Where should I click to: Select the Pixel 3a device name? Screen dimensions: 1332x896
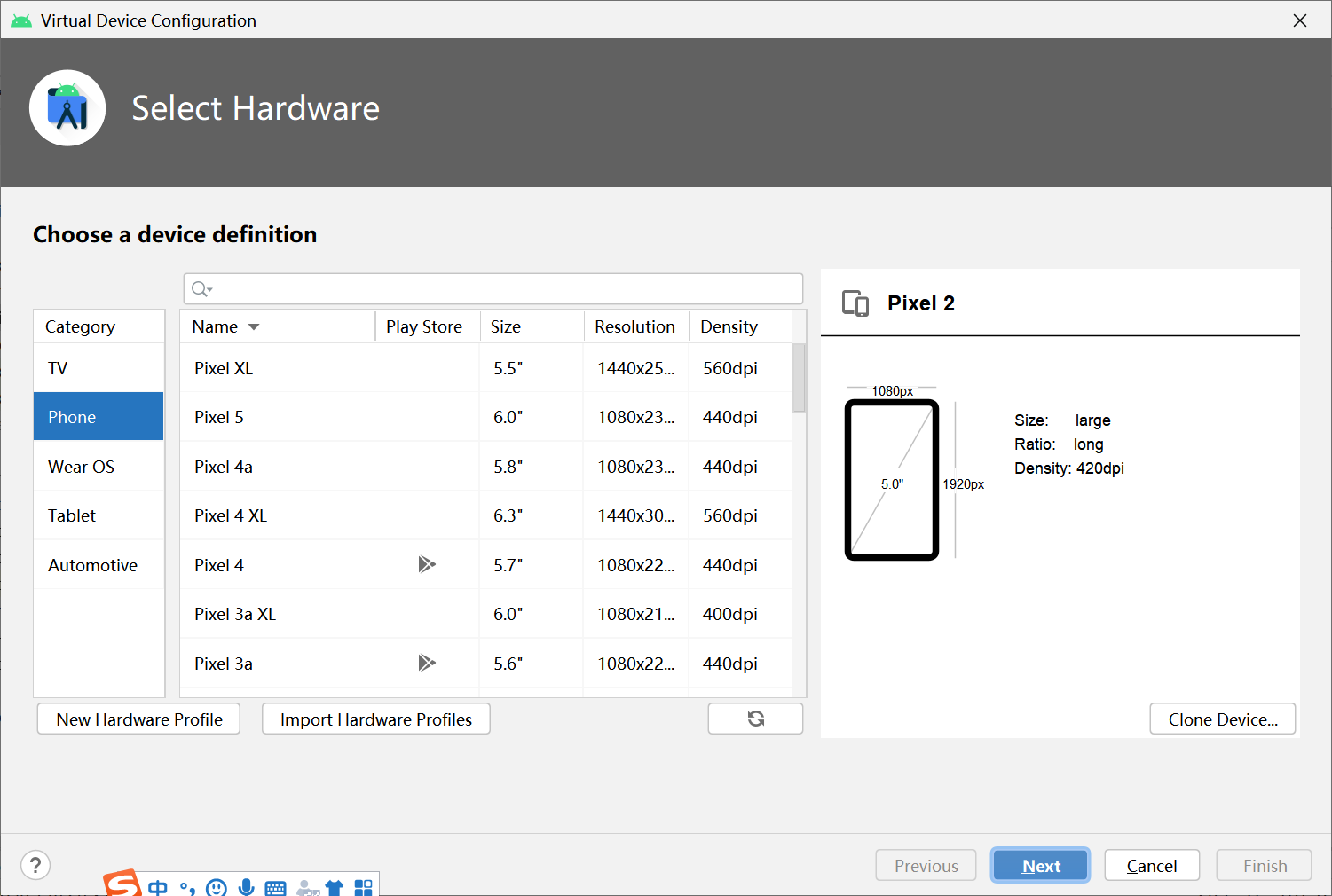point(224,664)
